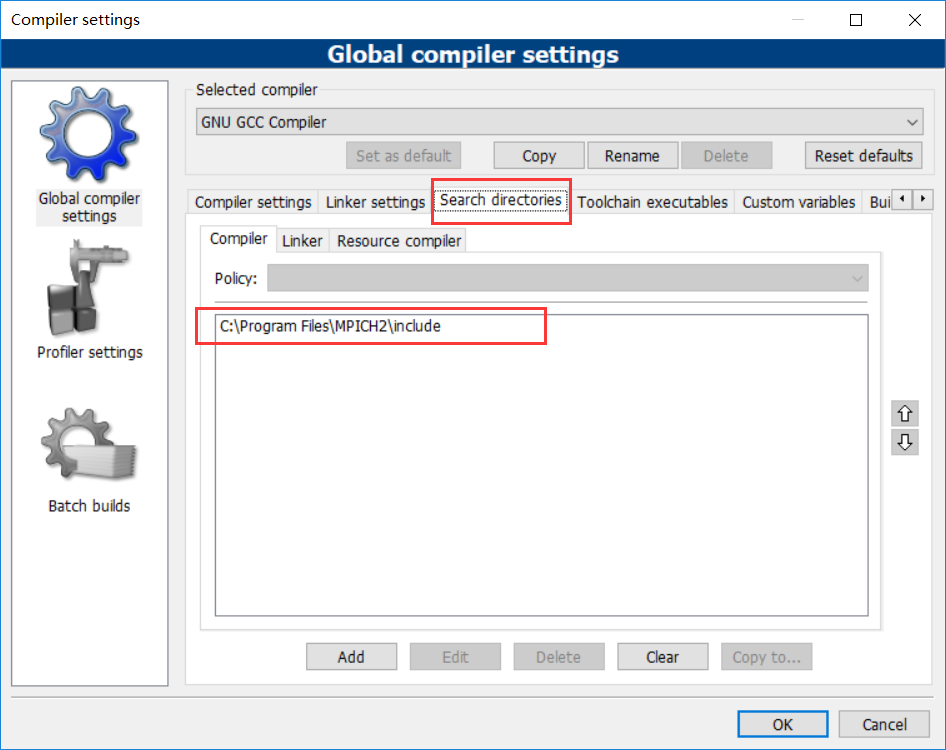The height and width of the screenshot is (750, 946).
Task: Open Profiler settings via its sidebar icon
Action: coord(88,288)
